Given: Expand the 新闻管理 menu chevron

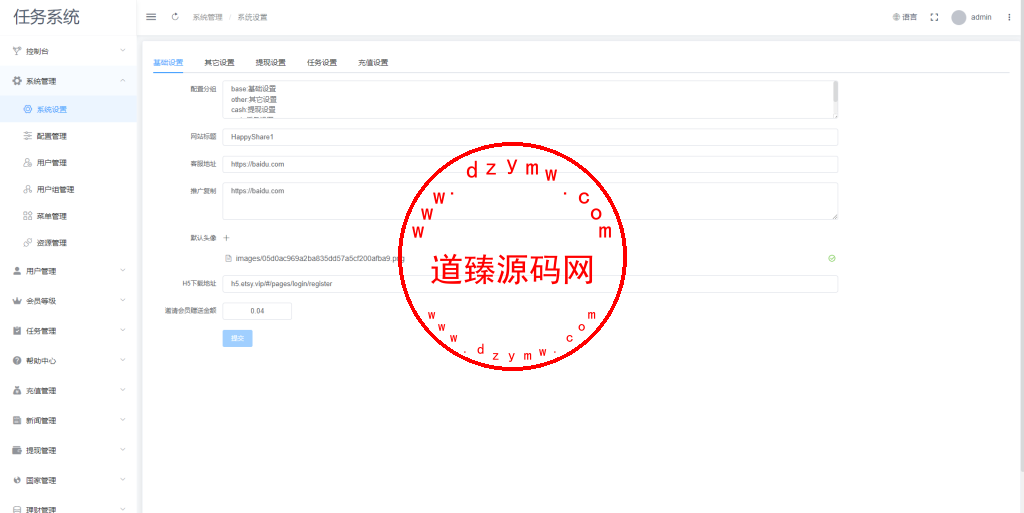Looking at the screenshot, I should click(123, 420).
